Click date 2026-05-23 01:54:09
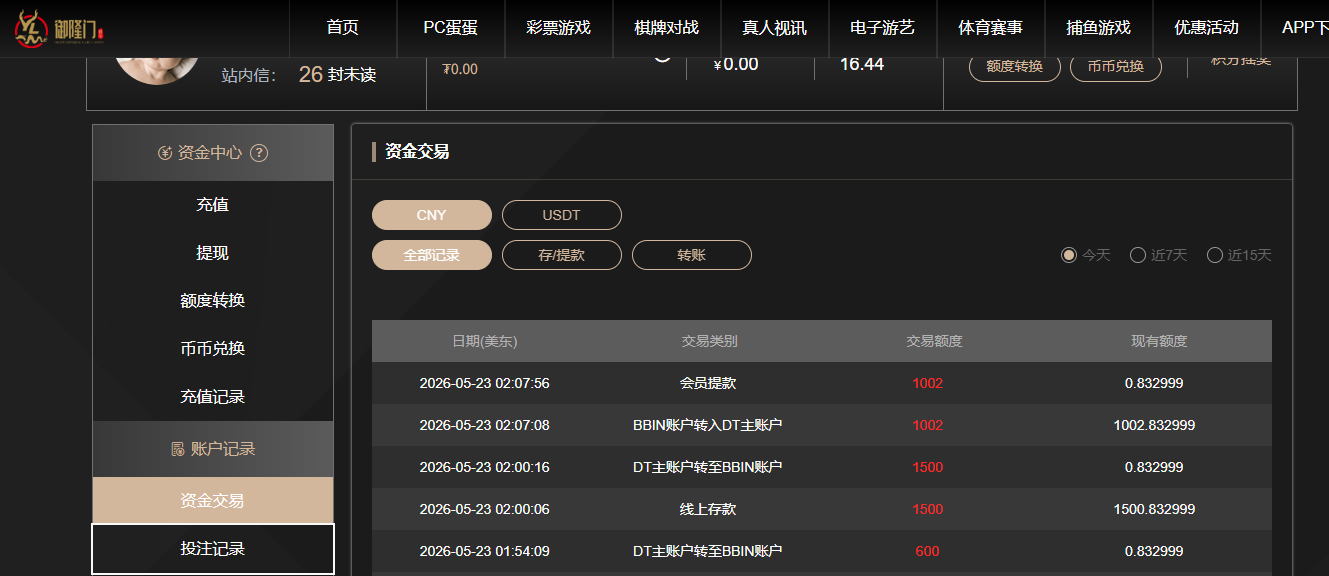1329x576 pixels. pyautogui.click(x=485, y=551)
